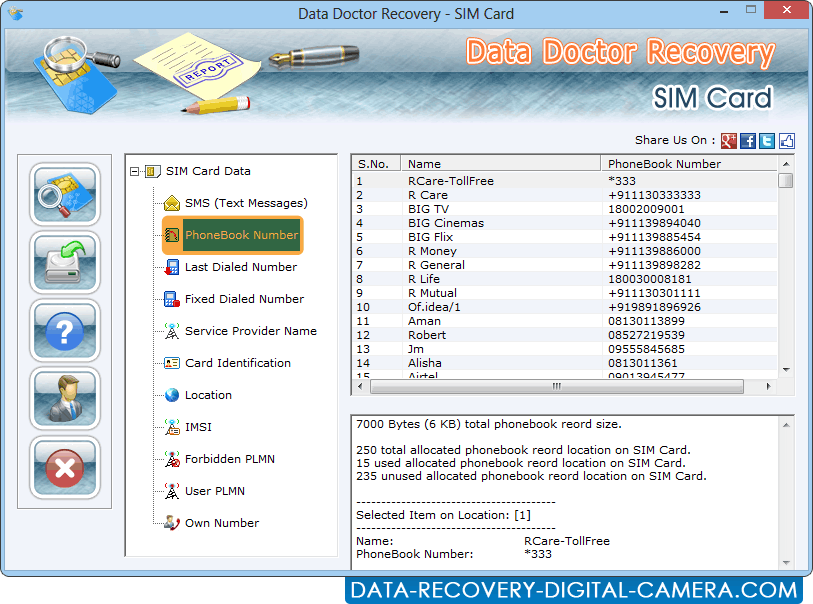The height and width of the screenshot is (604, 813).
Task: Click the SMS envelope icon in tree
Action: coord(172,203)
